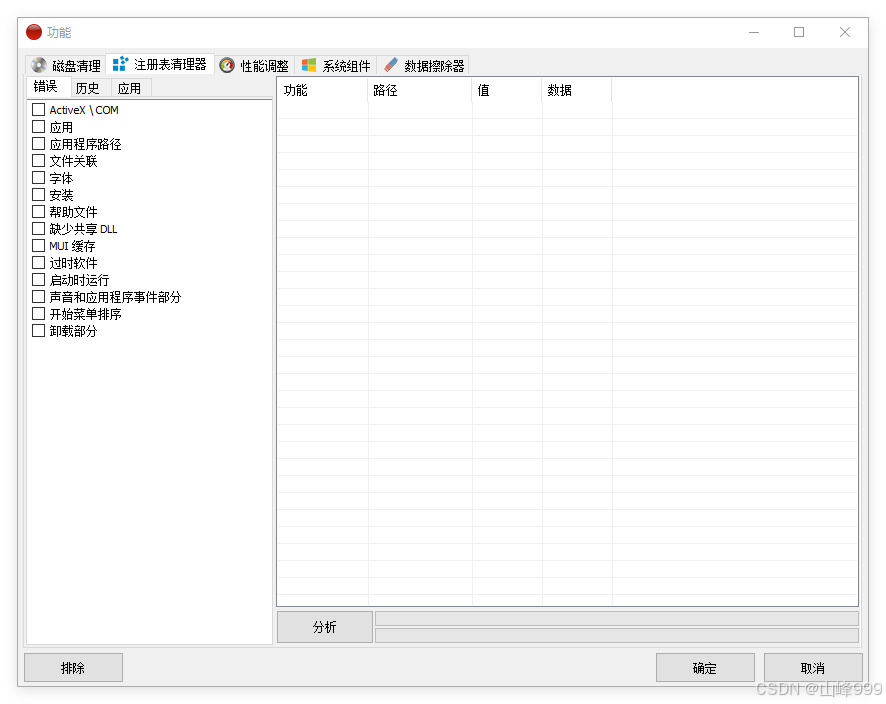Switch to the 性能调整 tab
This screenshot has height=704, width=886.
tap(254, 66)
